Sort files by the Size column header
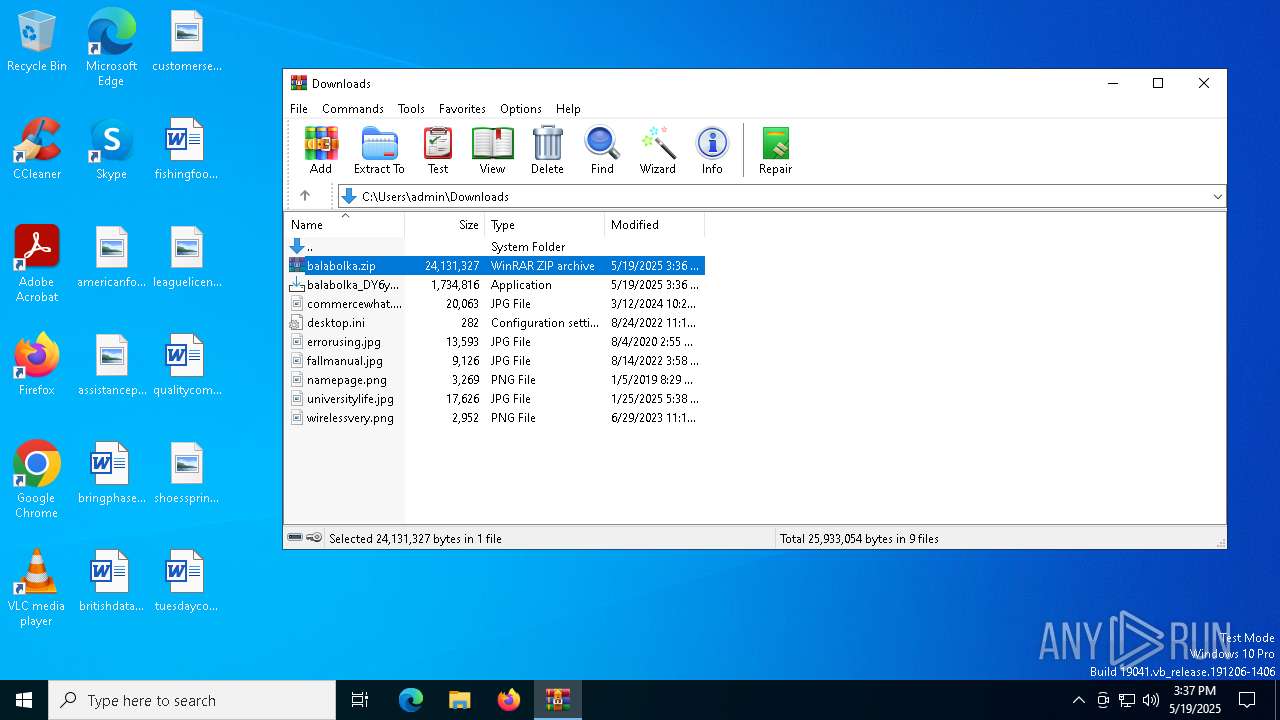The width and height of the screenshot is (1280, 720). [x=445, y=225]
